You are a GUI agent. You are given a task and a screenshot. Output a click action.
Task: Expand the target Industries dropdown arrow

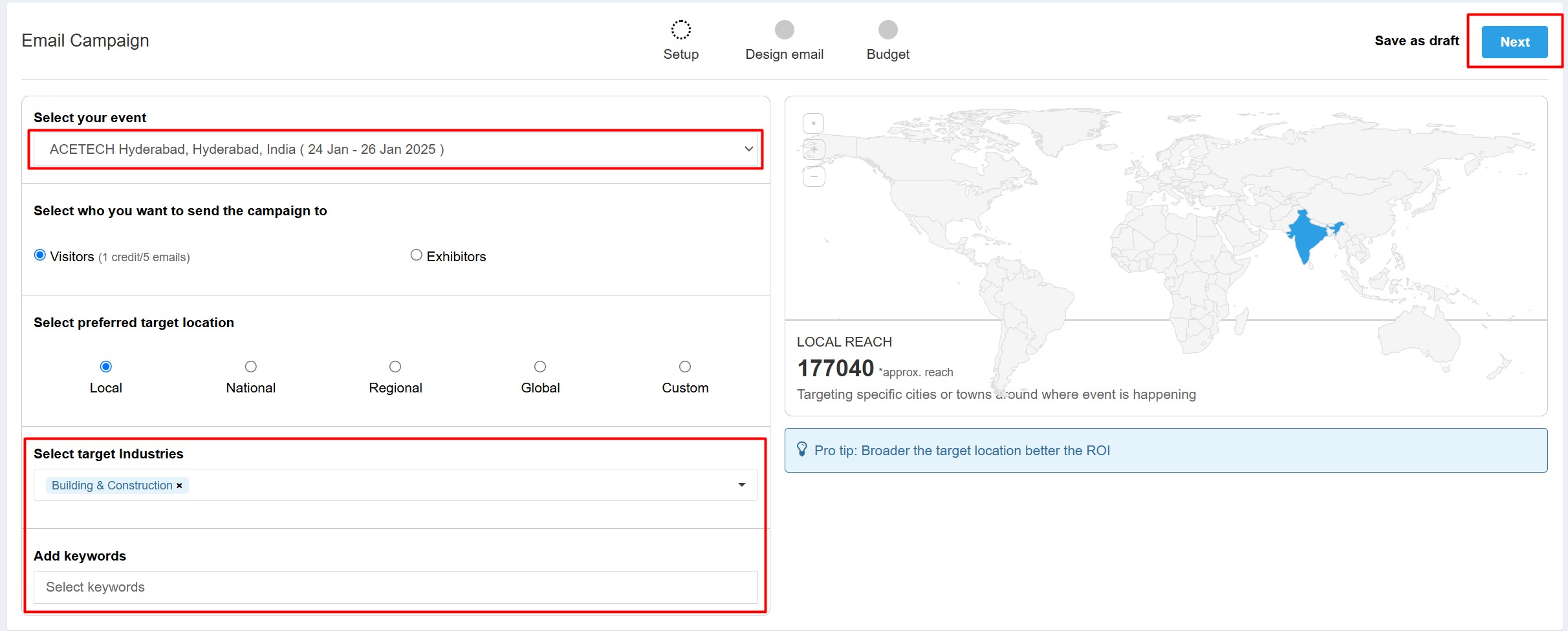[742, 485]
